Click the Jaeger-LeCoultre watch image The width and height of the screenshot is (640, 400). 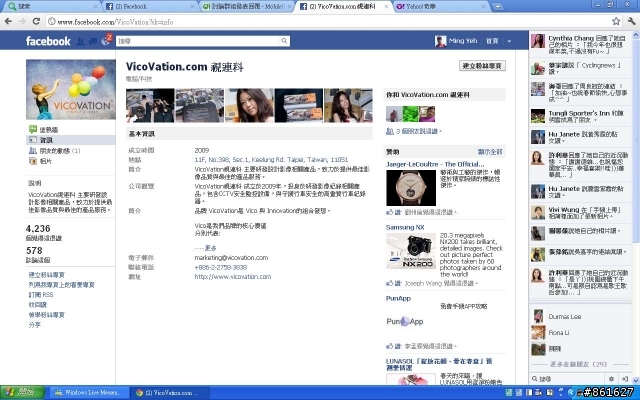tap(411, 188)
